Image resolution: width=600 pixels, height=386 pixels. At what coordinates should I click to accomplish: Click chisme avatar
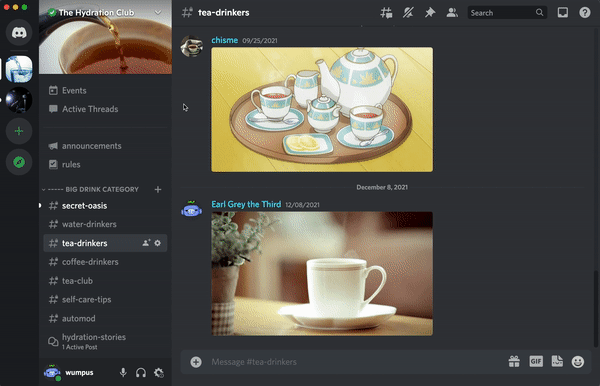191,47
